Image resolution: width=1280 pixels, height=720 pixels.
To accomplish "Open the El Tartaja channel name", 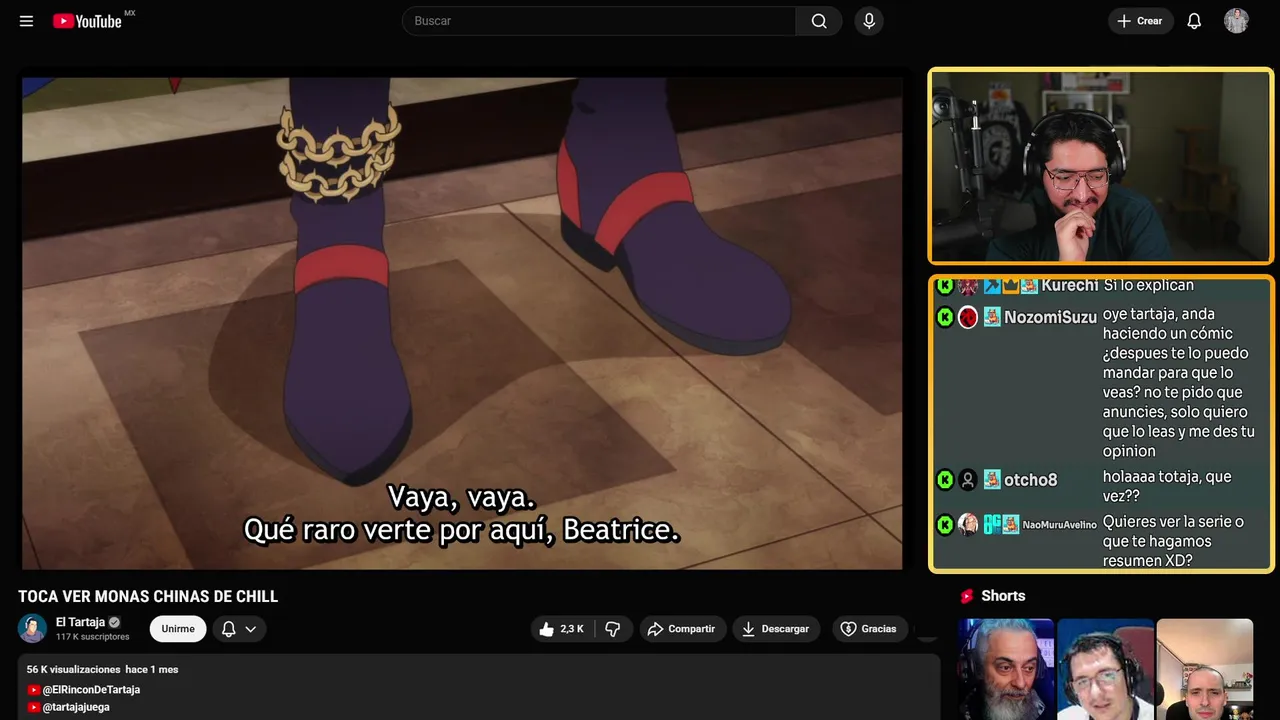I will point(80,622).
